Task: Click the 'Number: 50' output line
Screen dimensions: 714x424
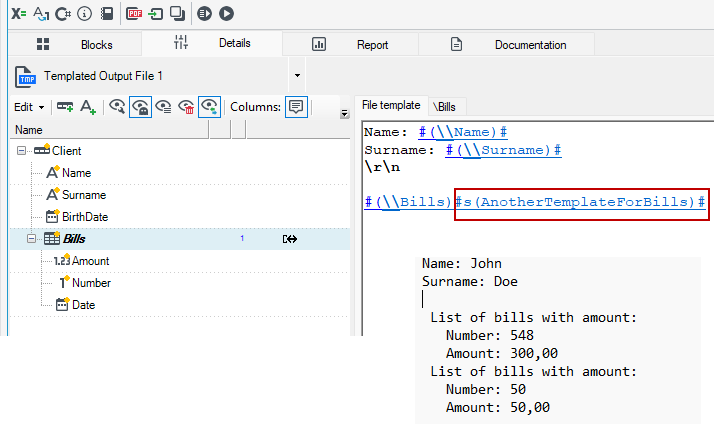Action: point(486,389)
